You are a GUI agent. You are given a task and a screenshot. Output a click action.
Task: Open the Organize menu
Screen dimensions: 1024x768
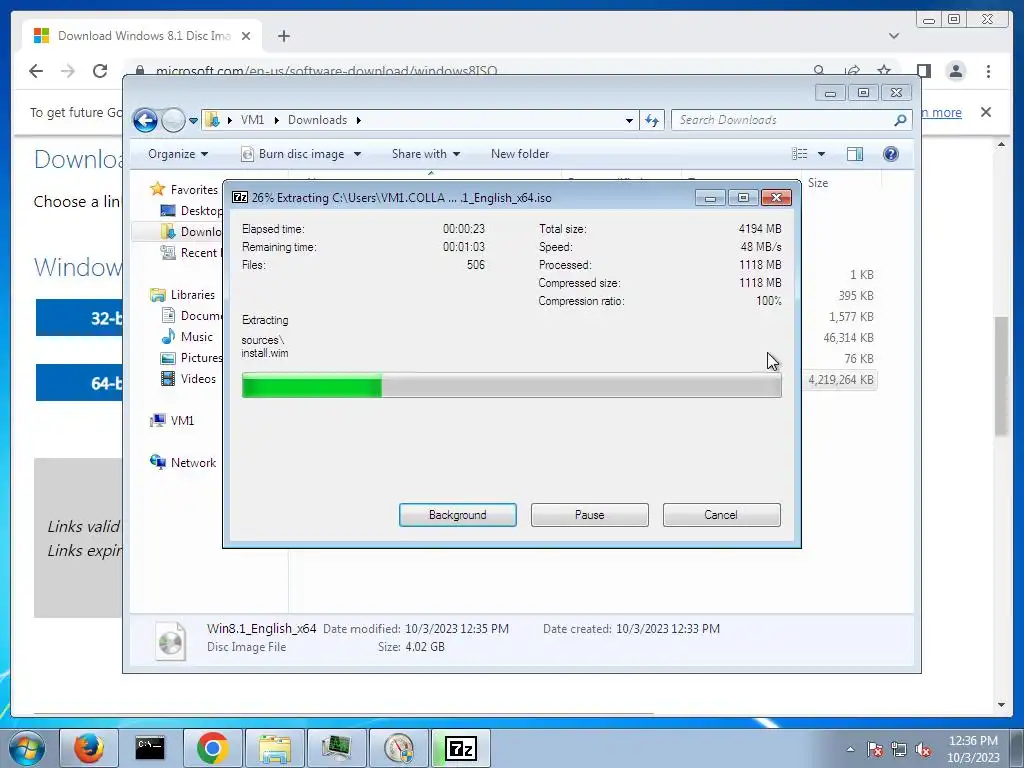[178, 154]
